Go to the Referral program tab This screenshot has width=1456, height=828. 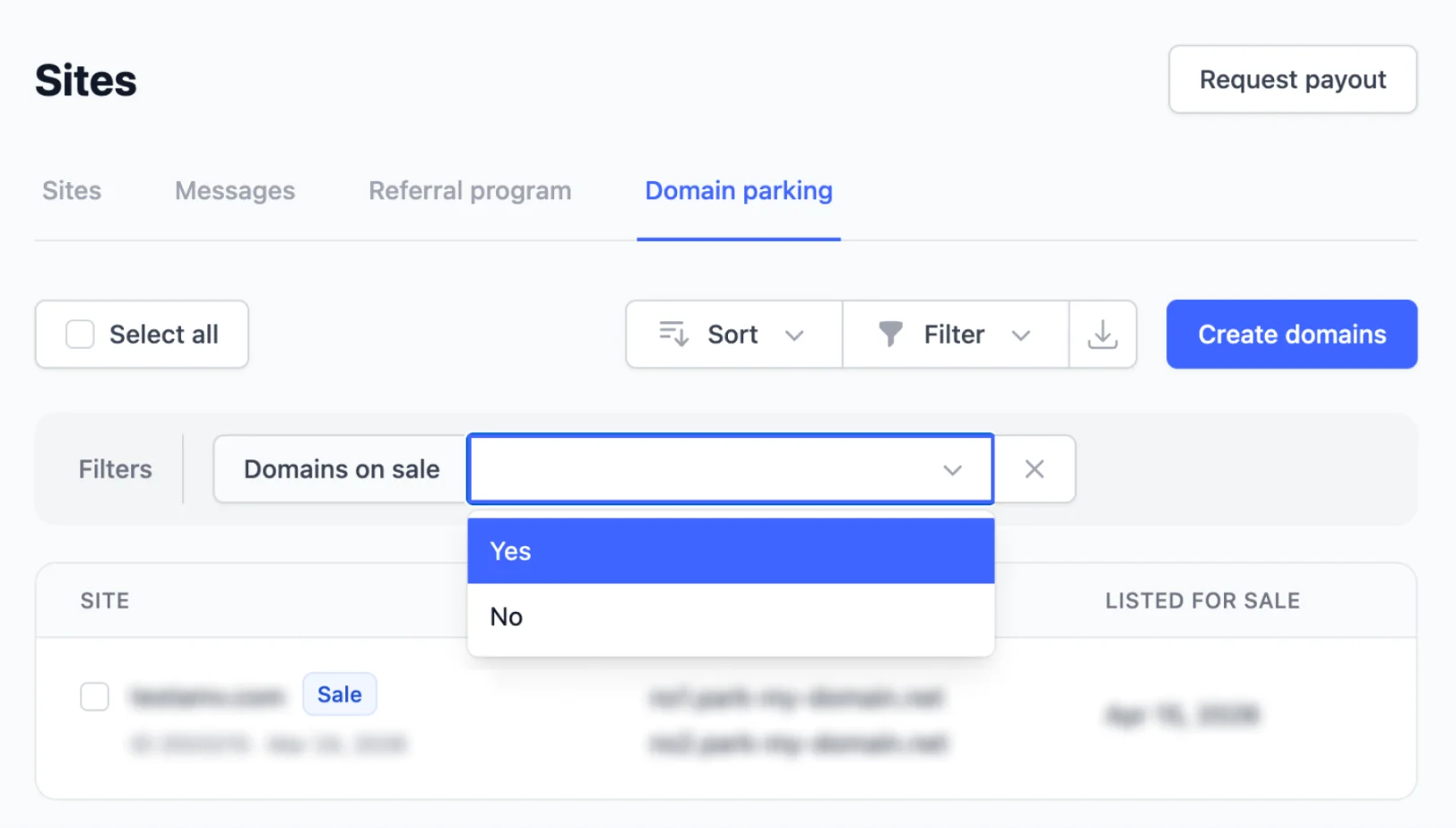[470, 191]
